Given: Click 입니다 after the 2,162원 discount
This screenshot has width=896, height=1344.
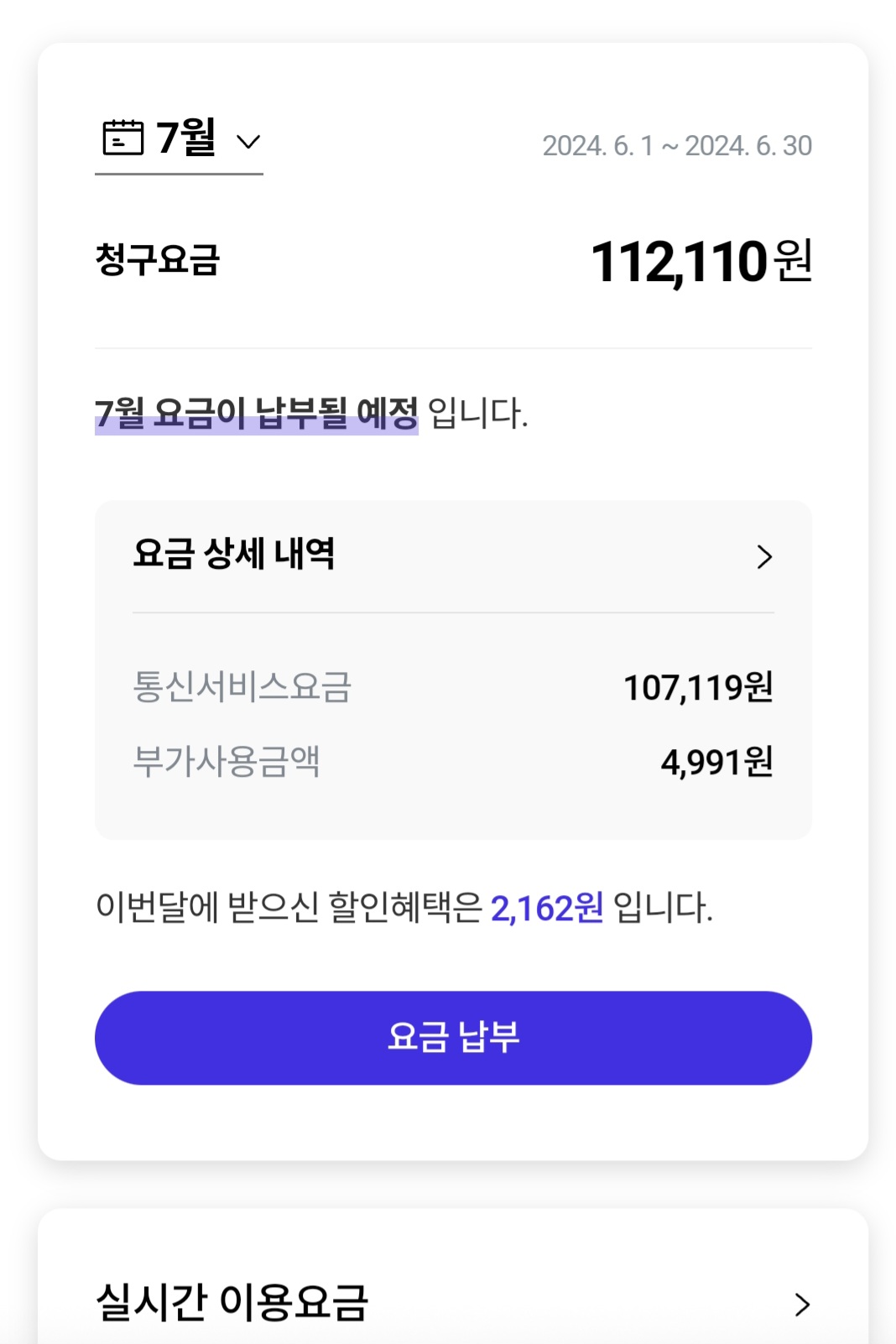Looking at the screenshot, I should pos(663,909).
